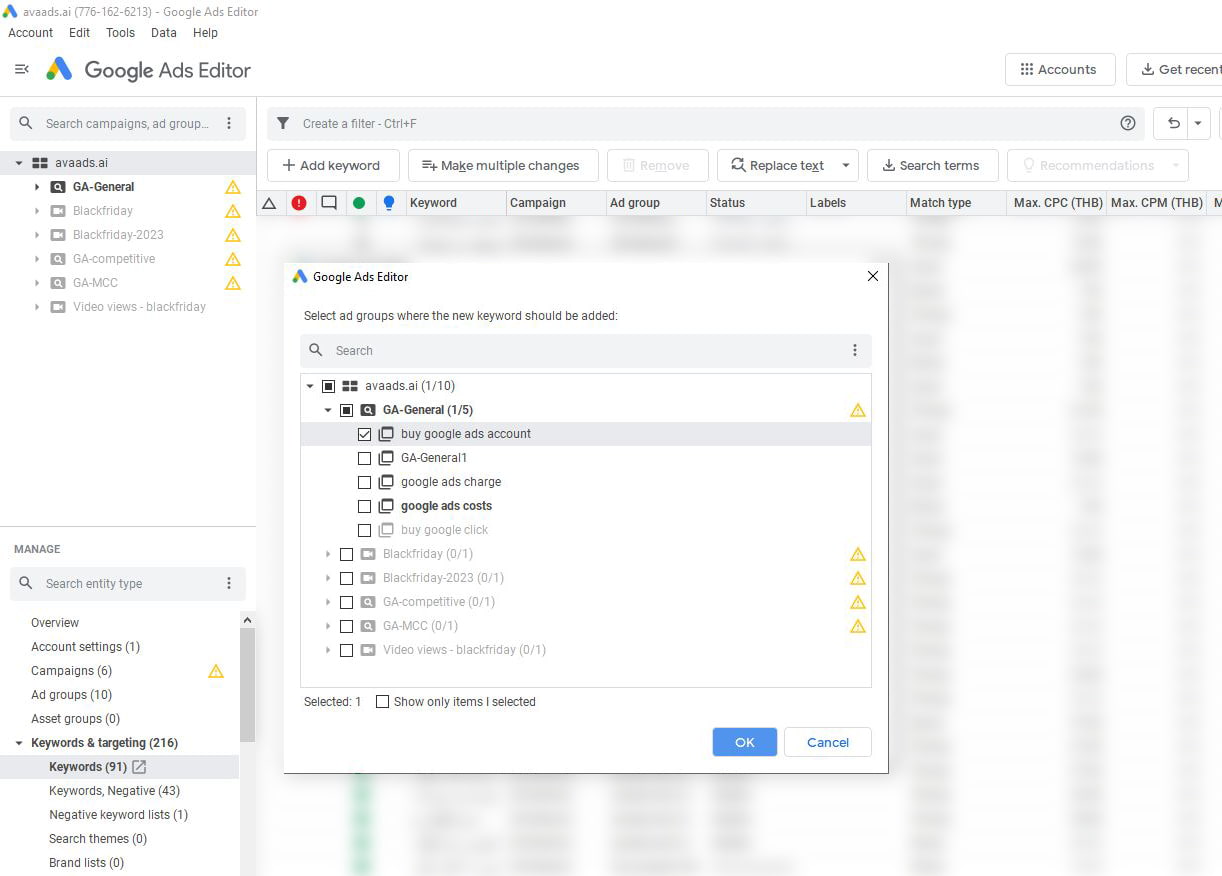Open the Data menu
The image size is (1222, 876).
click(164, 33)
